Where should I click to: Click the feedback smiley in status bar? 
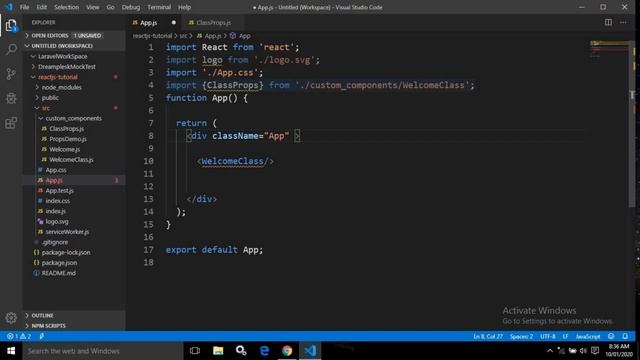611,336
